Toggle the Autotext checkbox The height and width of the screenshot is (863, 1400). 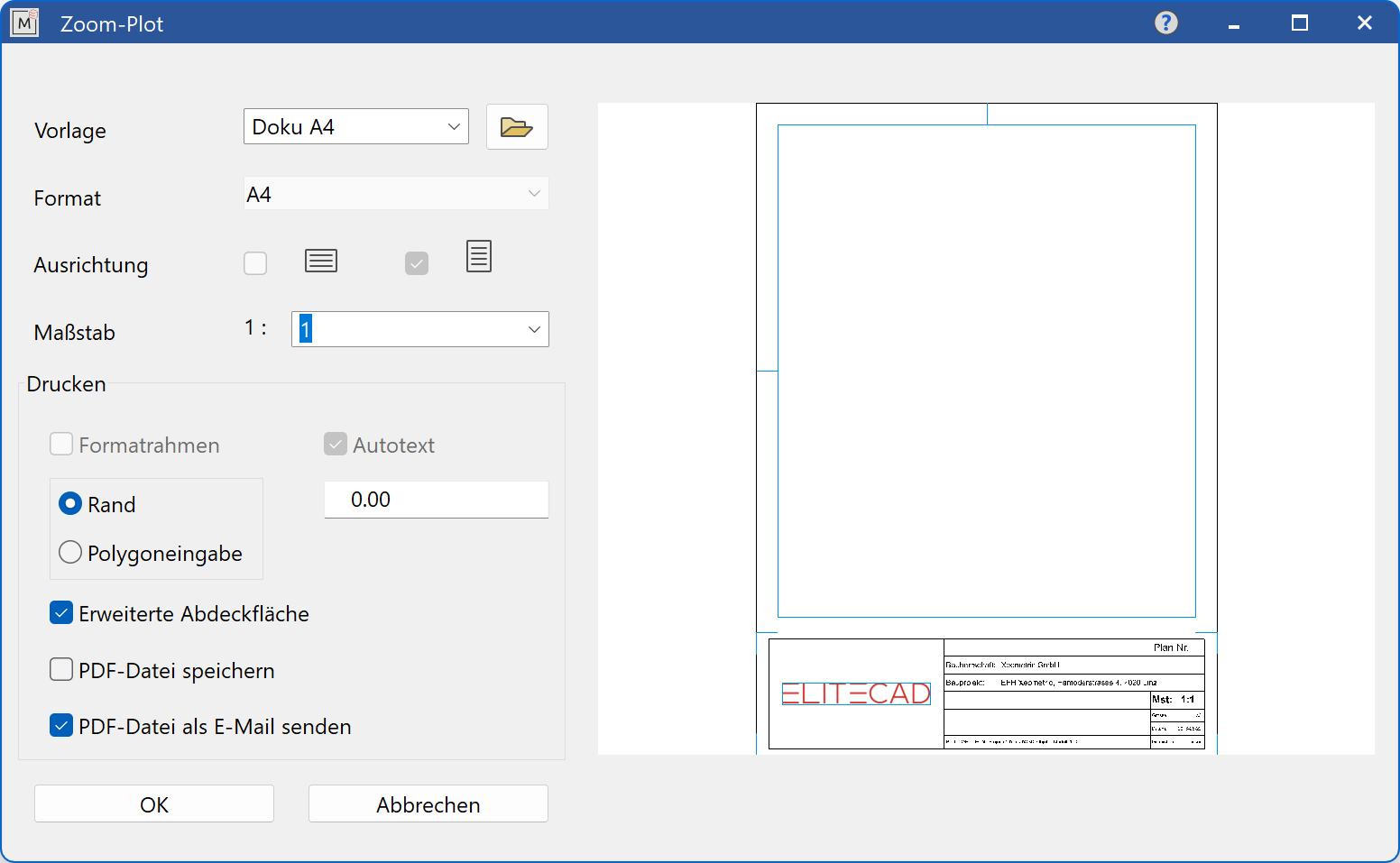(x=336, y=445)
